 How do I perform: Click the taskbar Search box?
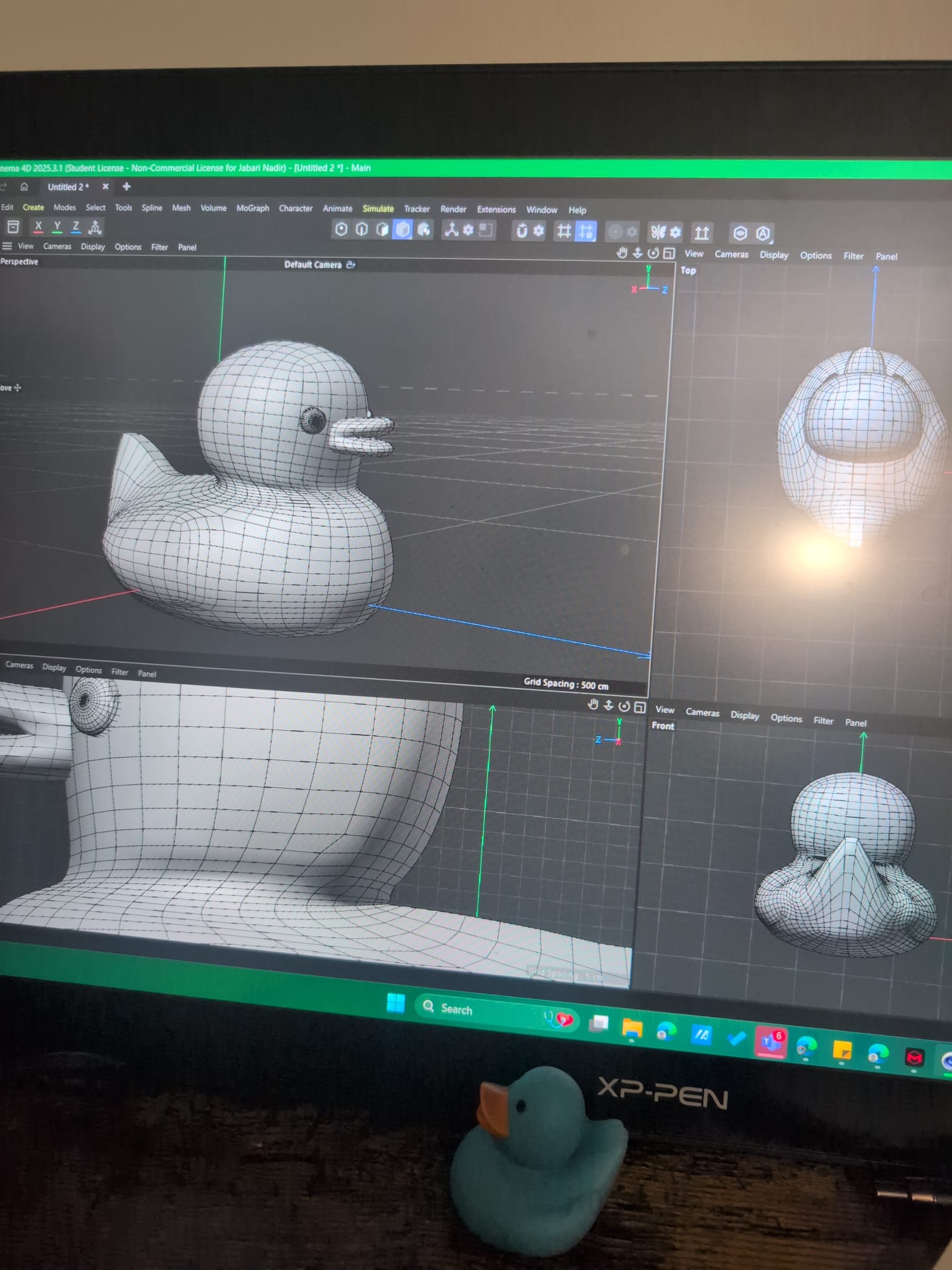(x=497, y=1012)
